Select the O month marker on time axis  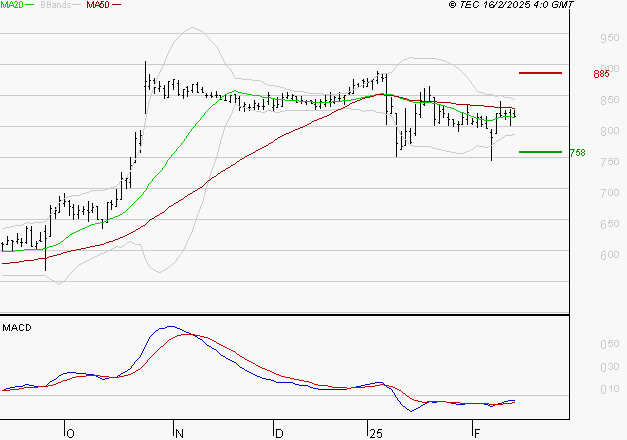[70, 433]
